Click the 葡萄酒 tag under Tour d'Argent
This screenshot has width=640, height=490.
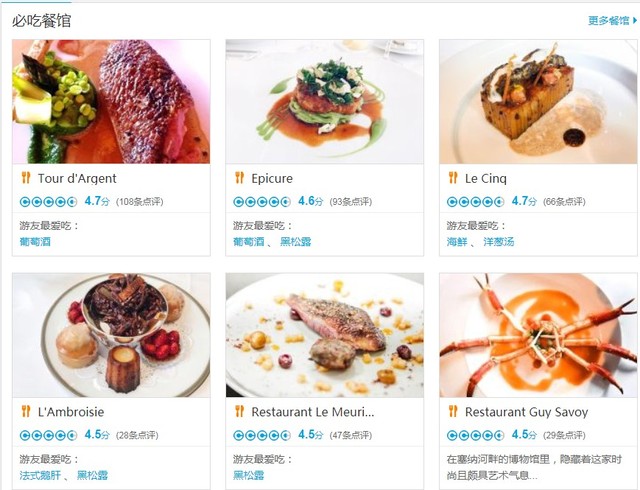pos(35,242)
